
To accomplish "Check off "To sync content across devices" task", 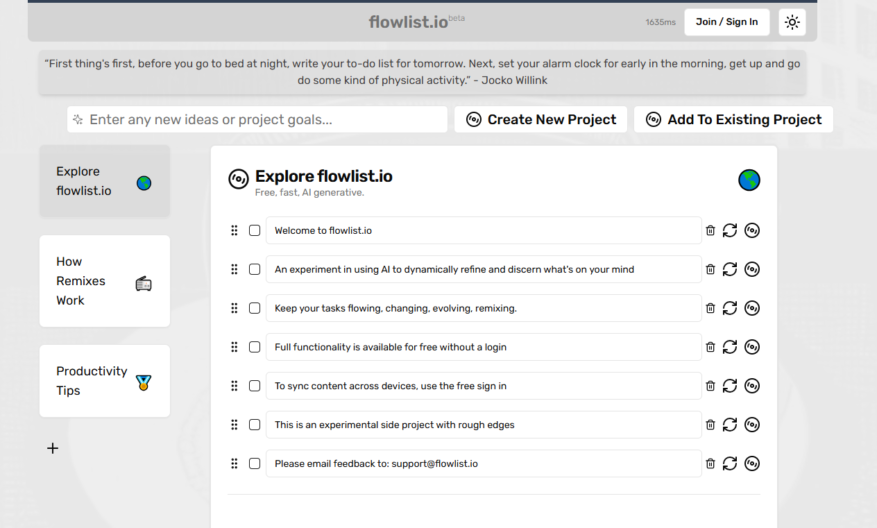I will click(x=254, y=386).
